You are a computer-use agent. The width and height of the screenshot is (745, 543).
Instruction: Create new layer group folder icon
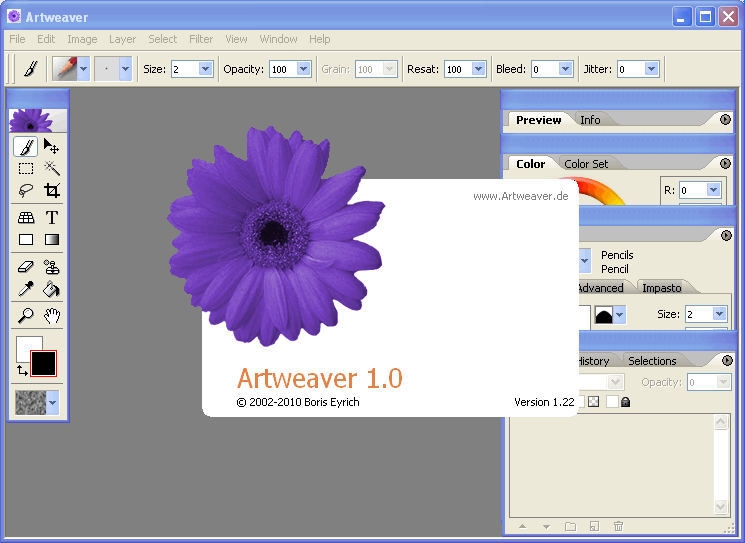click(x=570, y=526)
